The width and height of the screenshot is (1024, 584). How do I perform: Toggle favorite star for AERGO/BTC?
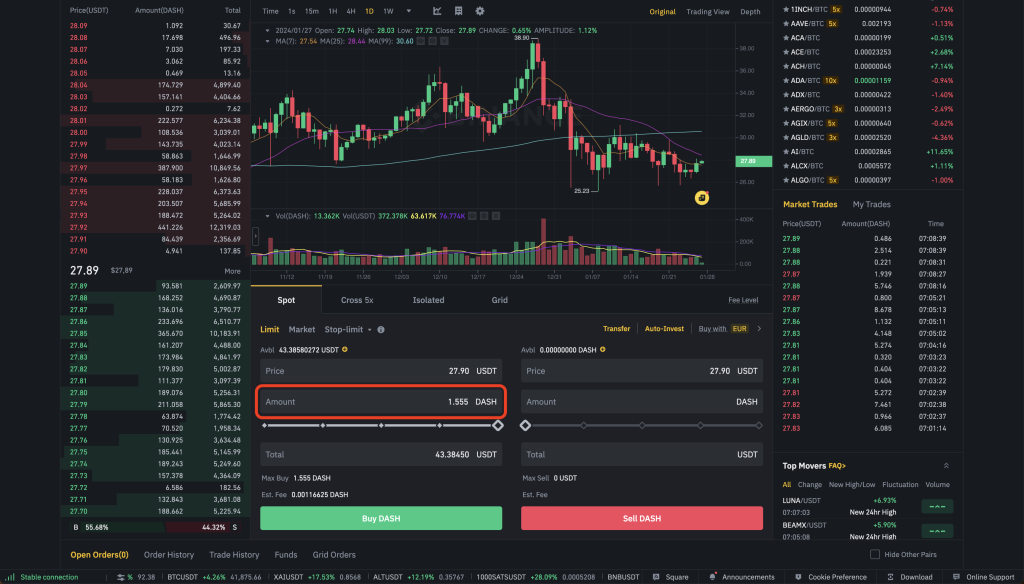786,109
